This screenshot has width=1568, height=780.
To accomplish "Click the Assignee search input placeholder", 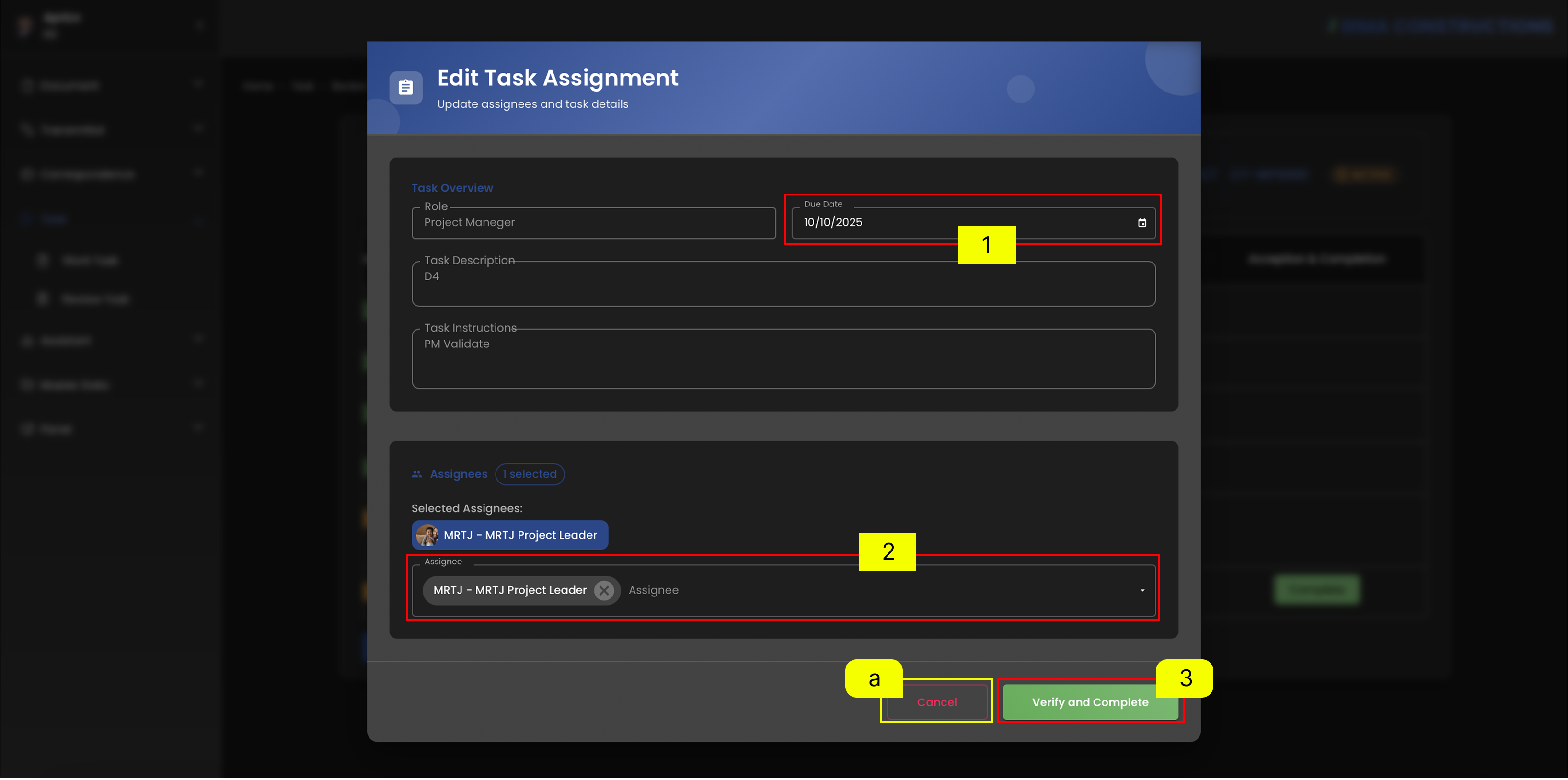I will pos(653,590).
